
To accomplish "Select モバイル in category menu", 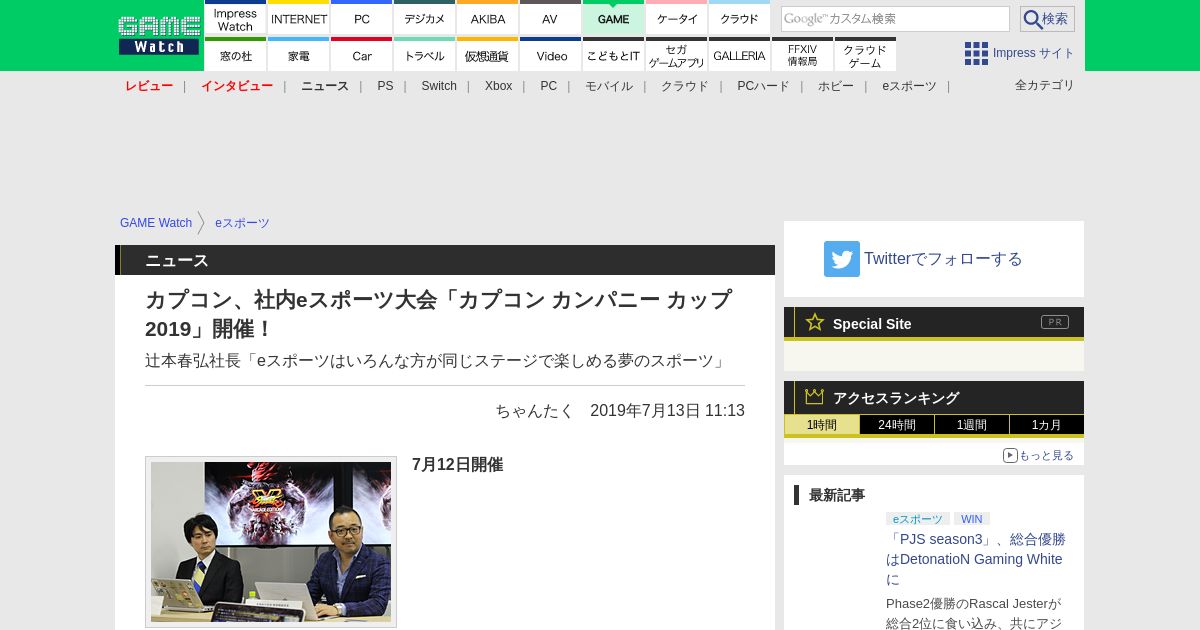I will coord(609,86).
